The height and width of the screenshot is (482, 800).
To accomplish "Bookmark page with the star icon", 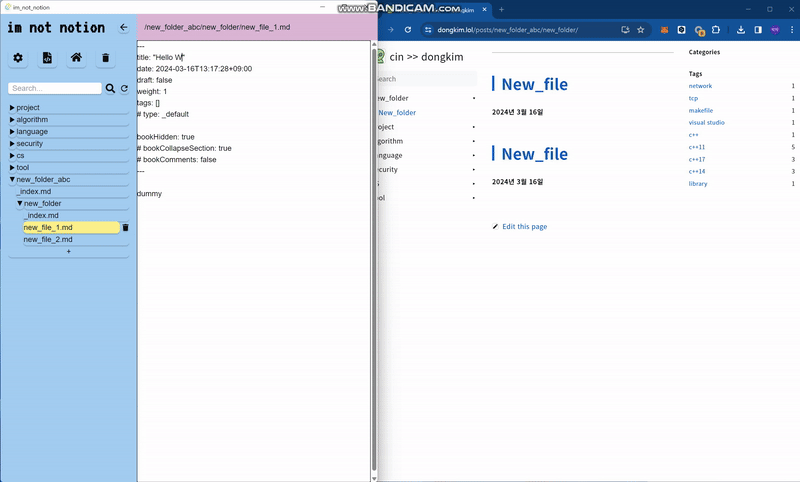I will pyautogui.click(x=641, y=30).
